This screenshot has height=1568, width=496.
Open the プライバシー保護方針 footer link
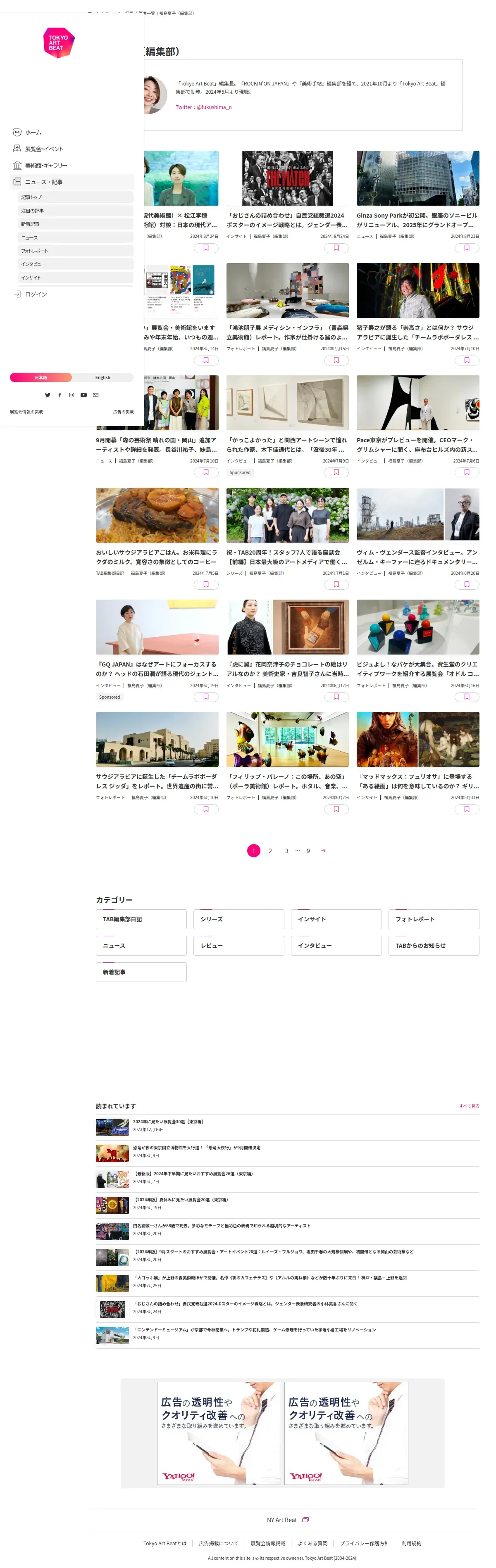(364, 1543)
